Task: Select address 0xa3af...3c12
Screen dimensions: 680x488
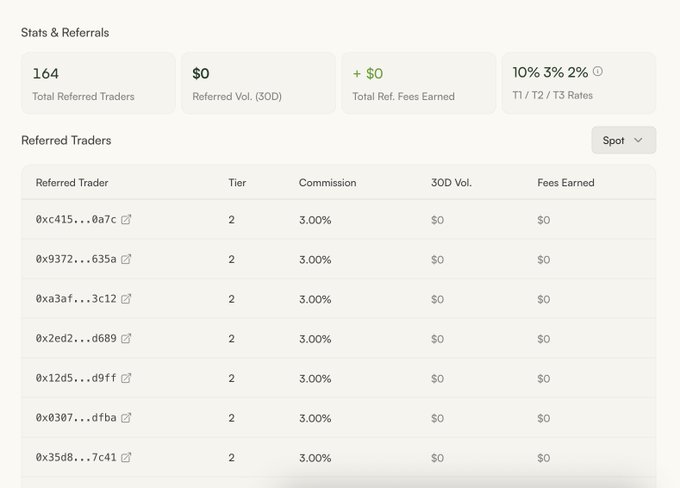Action: pos(76,299)
